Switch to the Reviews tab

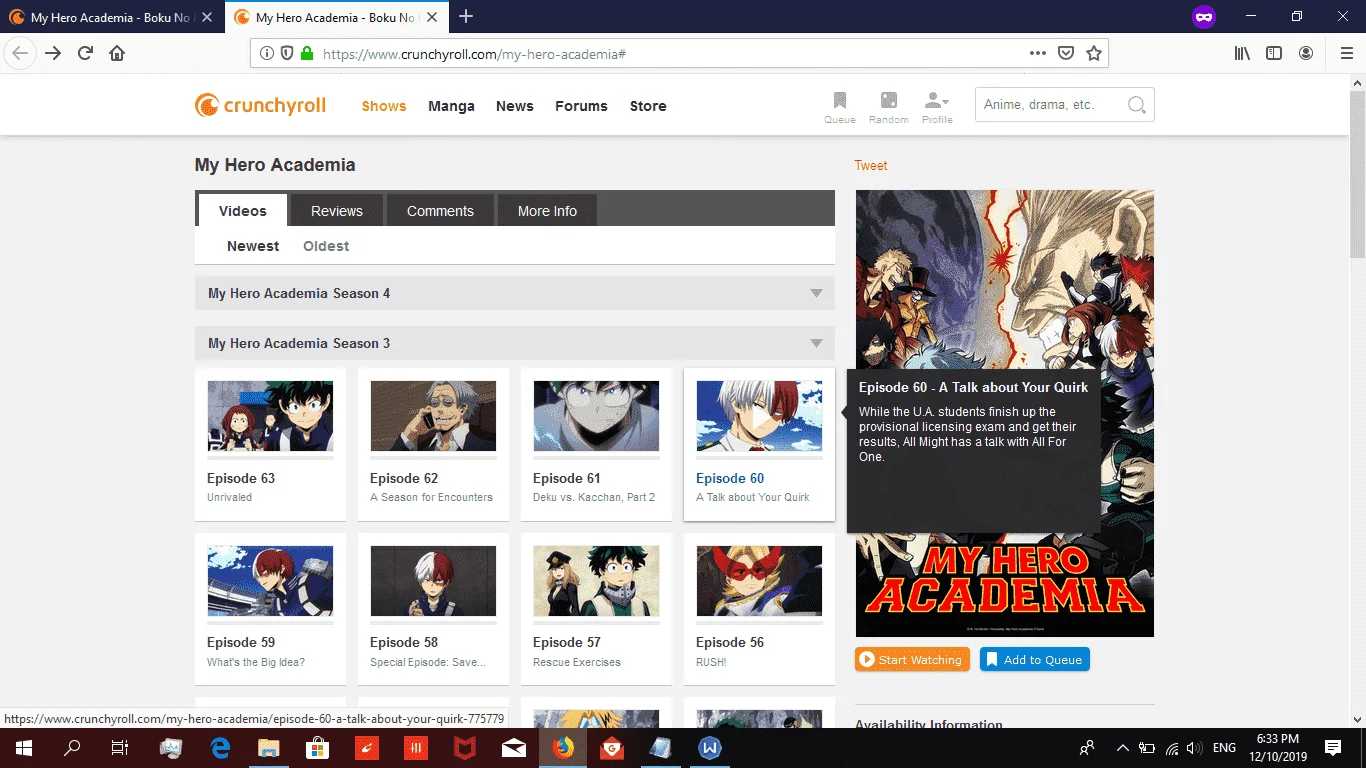click(x=337, y=210)
